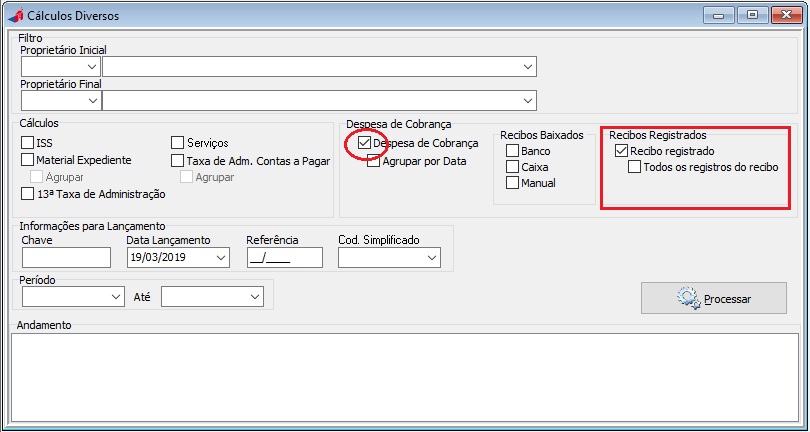Viewport: 810px width, 432px height.
Task: Click the Chave input field
Action: click(66, 258)
